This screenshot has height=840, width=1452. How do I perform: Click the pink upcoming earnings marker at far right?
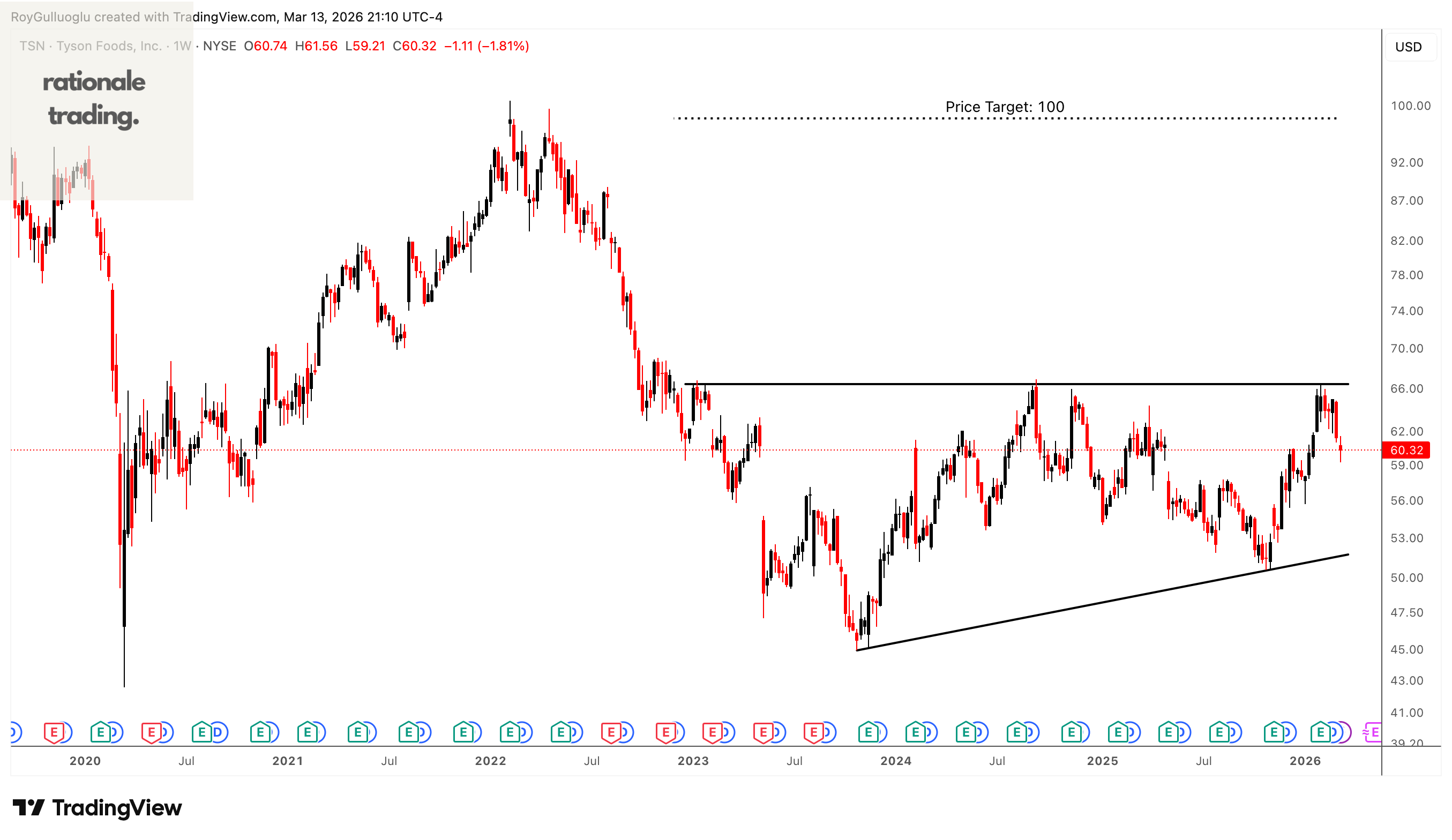click(x=1374, y=733)
